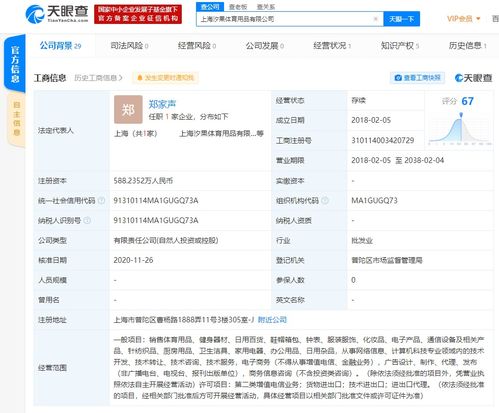This screenshot has width=499, height=413.
Task: Click the business term 2018-02-05 至 2038-02-04
Action: [x=397, y=160]
